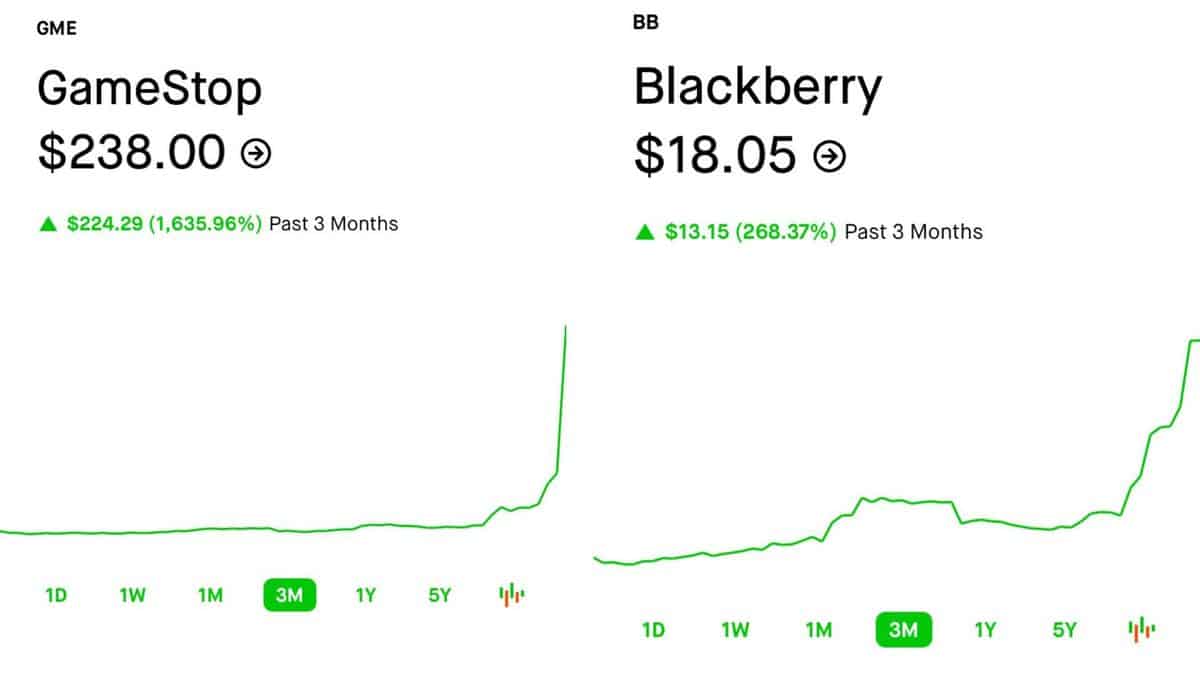Click the Blackberry chart peak at right
1200x675 pixels.
point(1193,341)
